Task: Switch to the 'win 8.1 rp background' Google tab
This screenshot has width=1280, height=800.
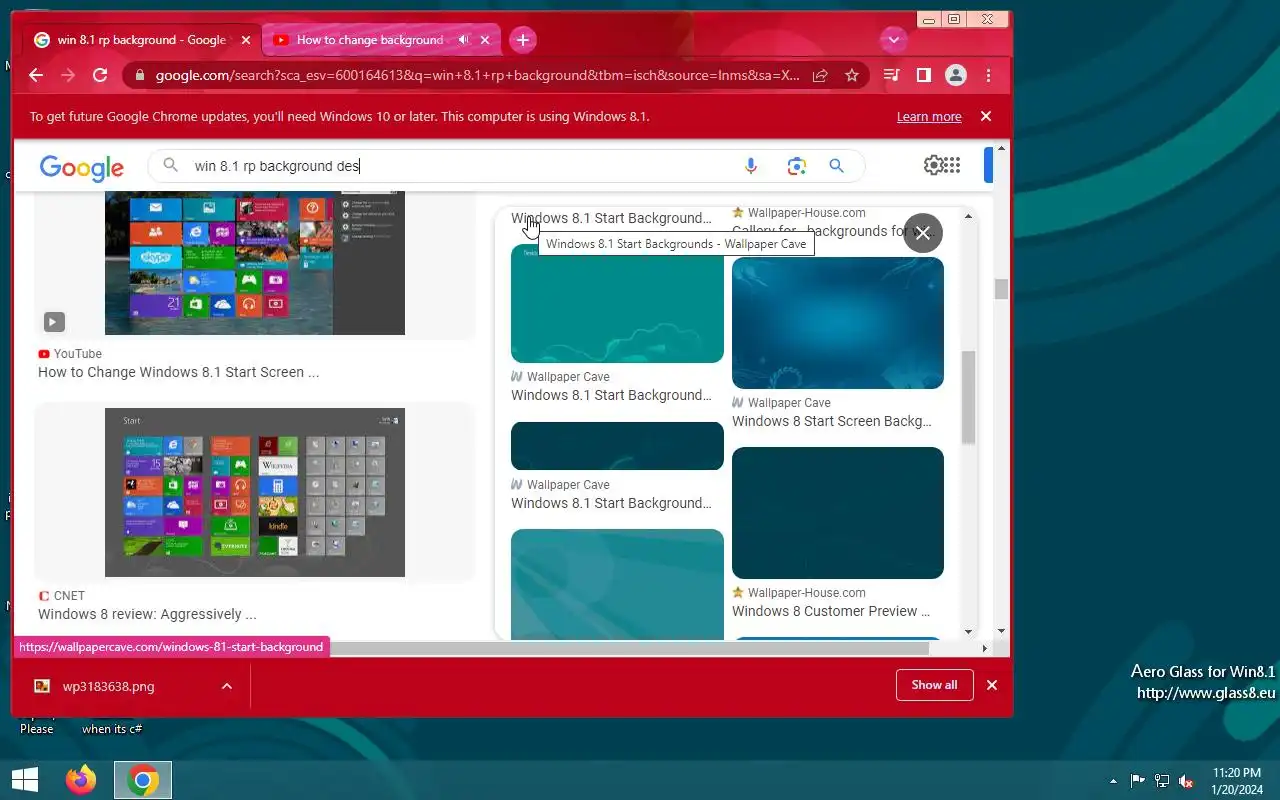Action: coord(141,40)
